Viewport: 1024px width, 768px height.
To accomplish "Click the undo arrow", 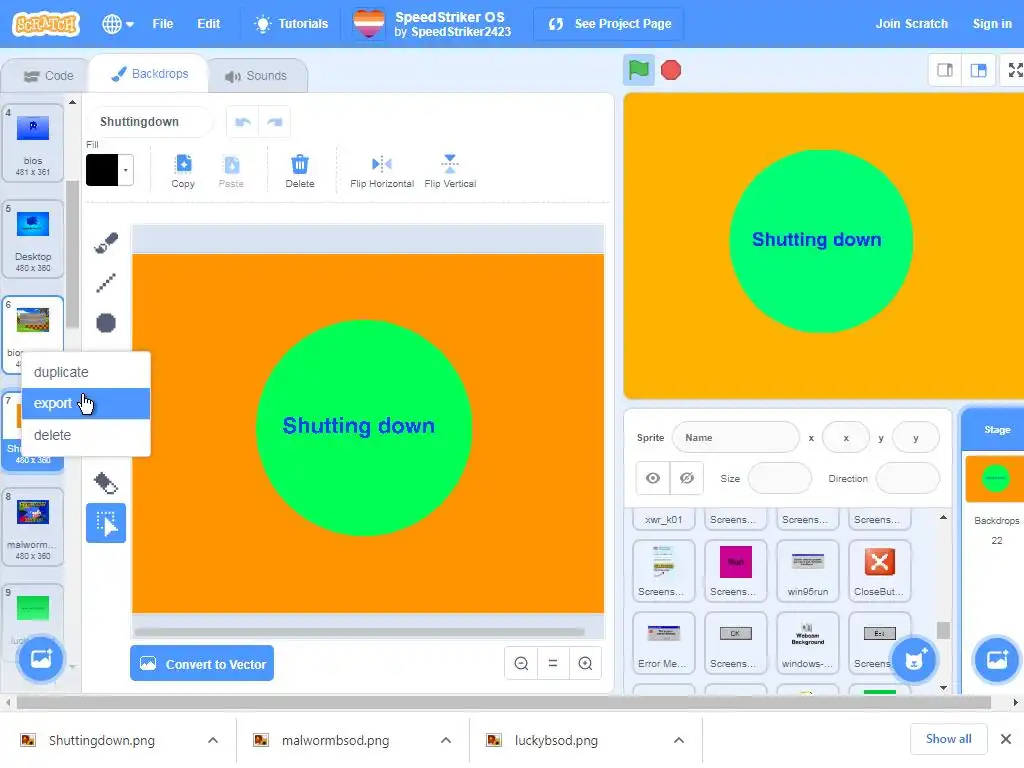I will click(x=243, y=122).
